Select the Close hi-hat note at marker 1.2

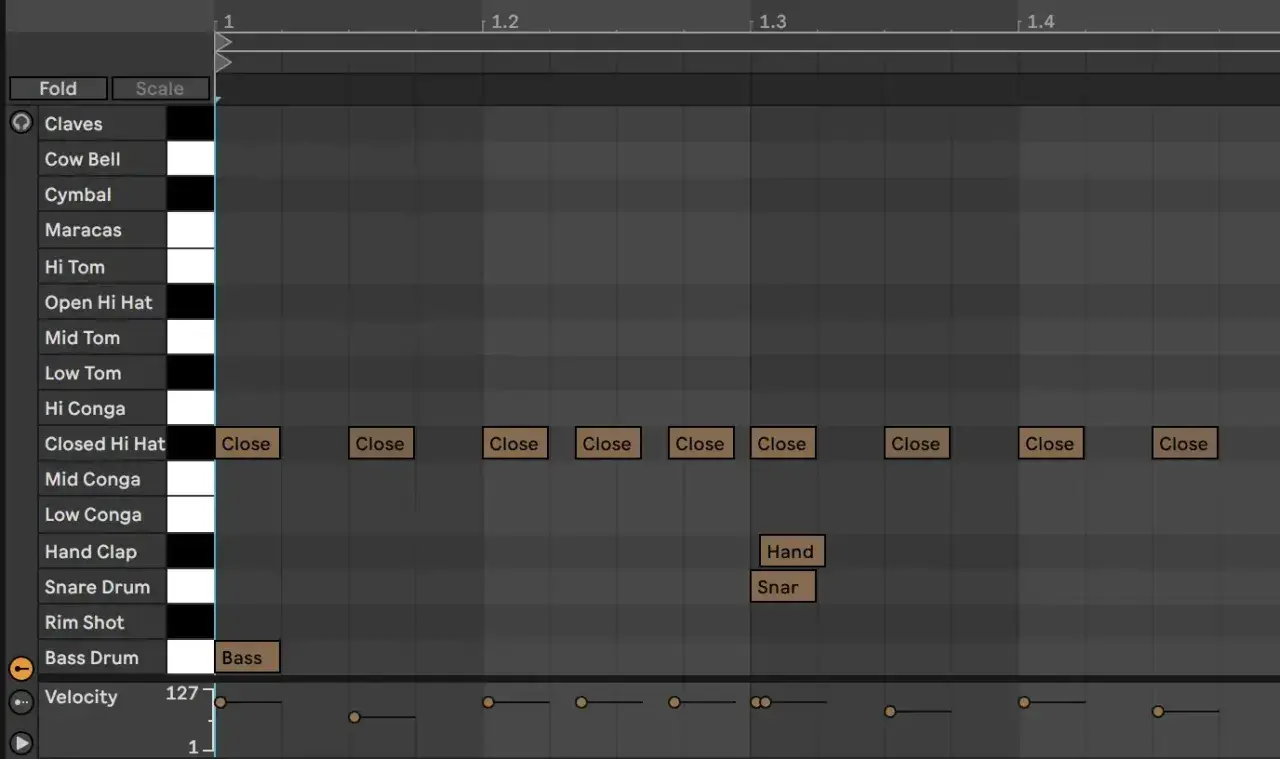[x=515, y=444]
